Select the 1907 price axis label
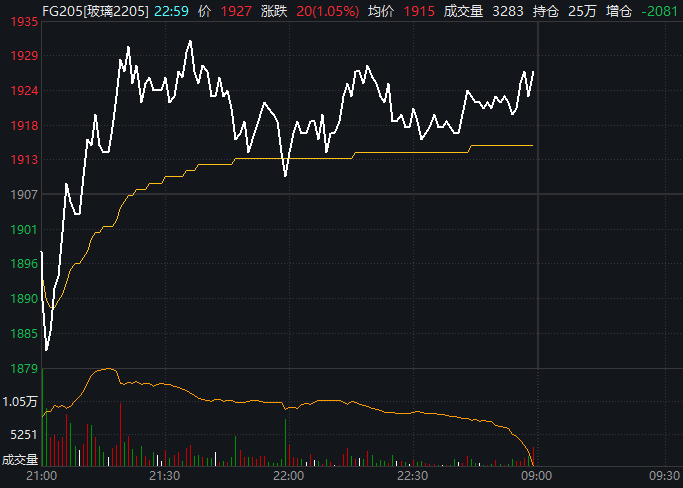The width and height of the screenshot is (683, 488). (19, 194)
